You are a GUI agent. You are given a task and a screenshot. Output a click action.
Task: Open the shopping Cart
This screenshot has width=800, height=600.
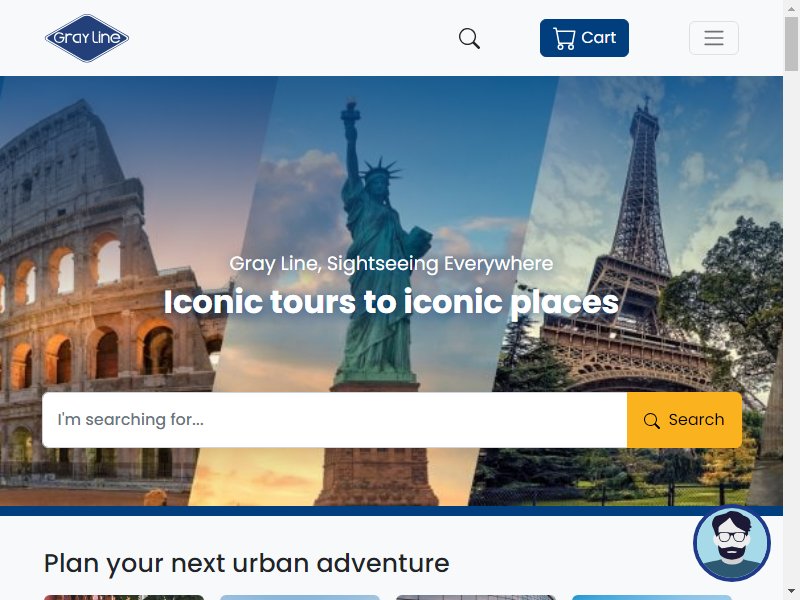[x=584, y=38]
